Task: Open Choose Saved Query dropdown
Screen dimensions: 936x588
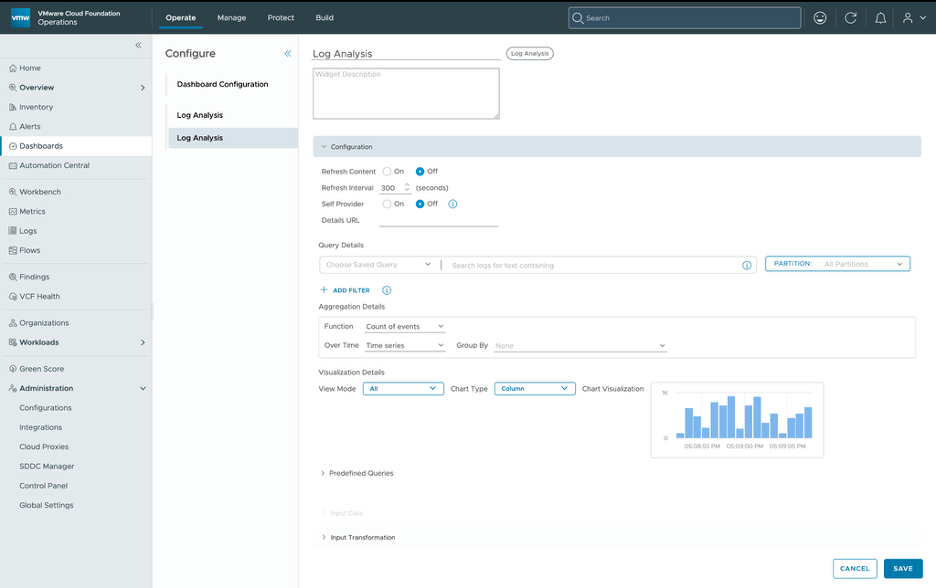Action: [378, 264]
